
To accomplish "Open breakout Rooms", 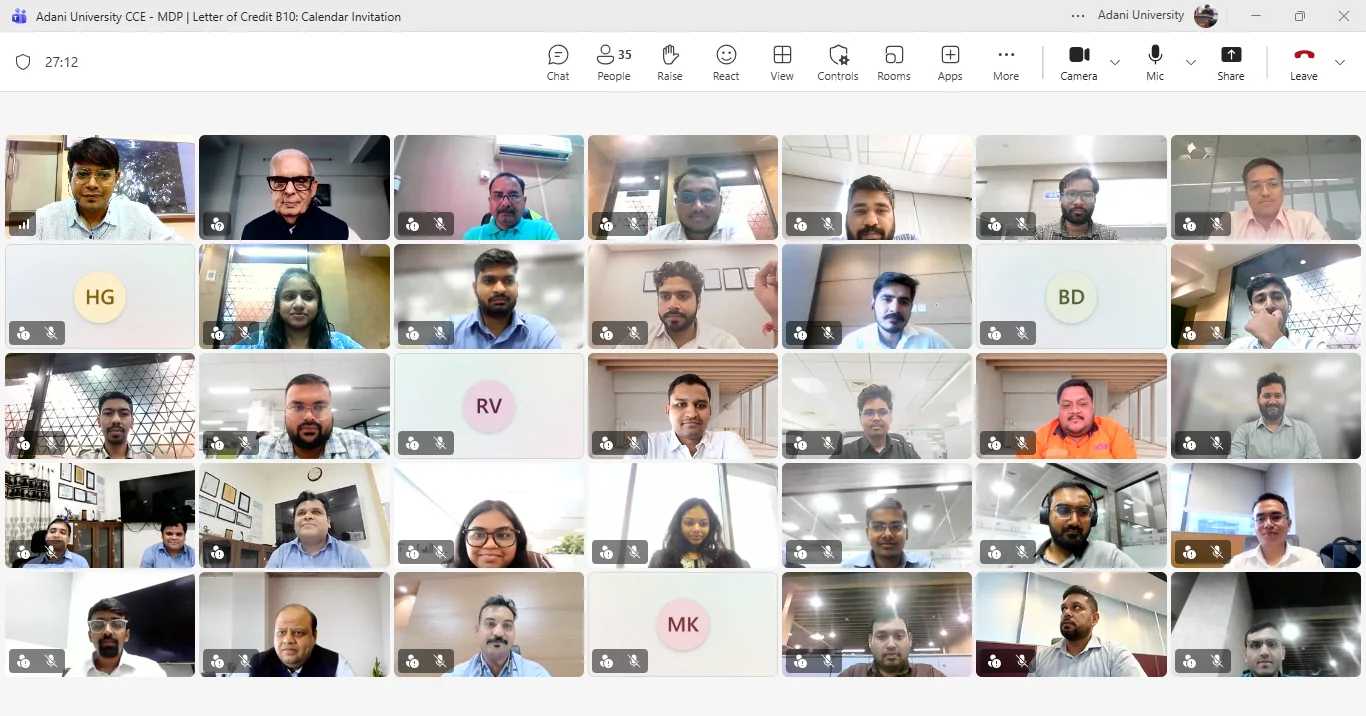I will [894, 62].
